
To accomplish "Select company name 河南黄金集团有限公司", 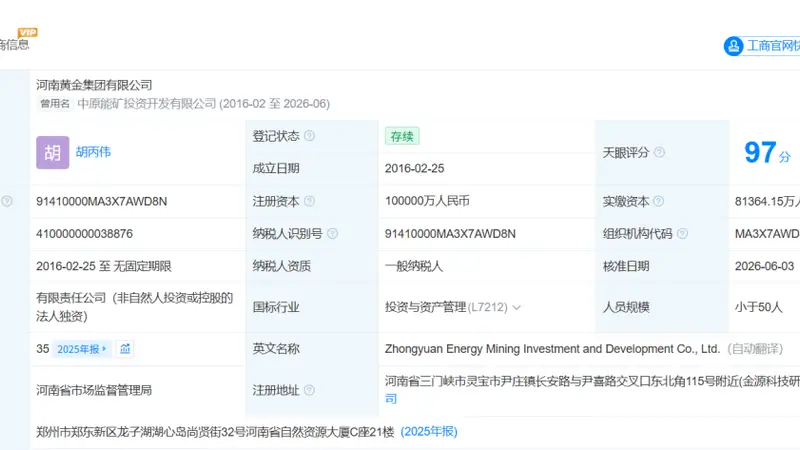I will (94, 85).
